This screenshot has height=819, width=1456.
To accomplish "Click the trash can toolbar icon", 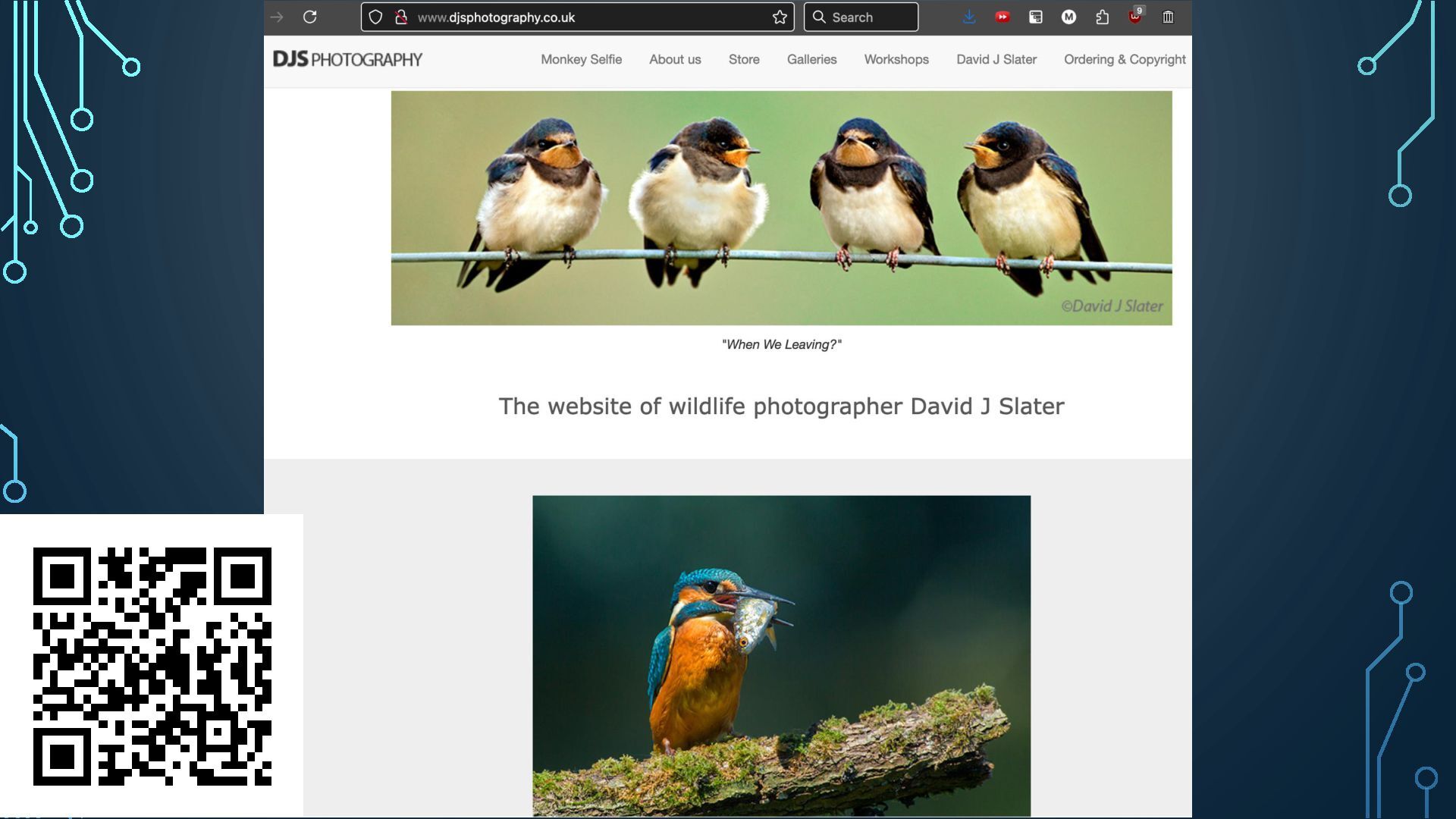I will click(1169, 17).
